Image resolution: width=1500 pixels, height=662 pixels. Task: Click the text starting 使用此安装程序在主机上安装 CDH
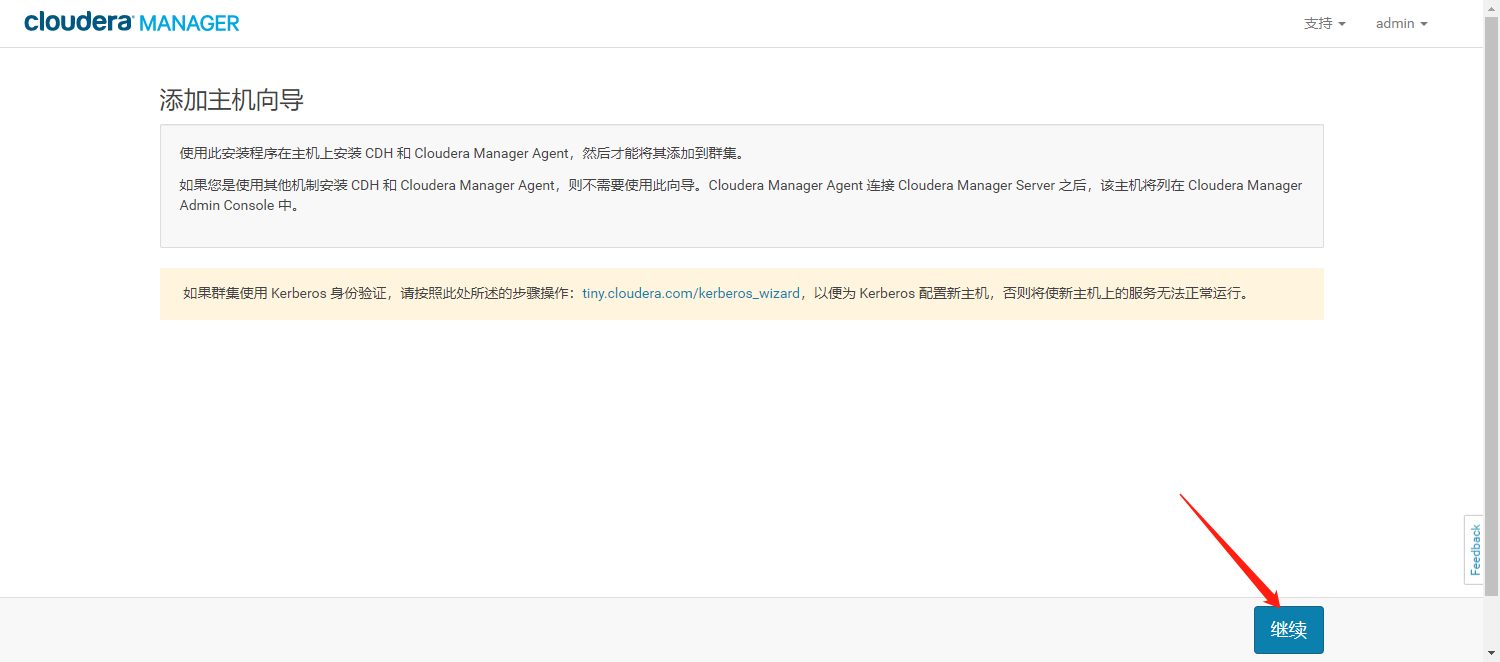click(x=462, y=154)
